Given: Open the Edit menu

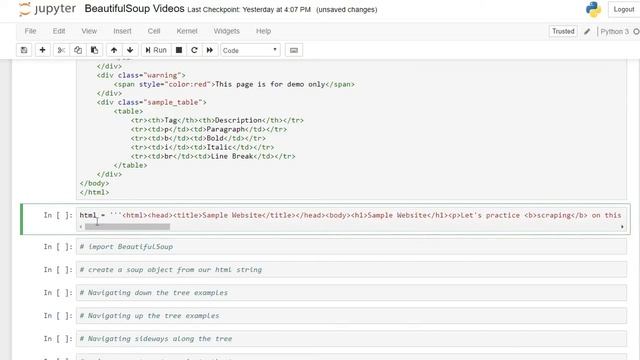Looking at the screenshot, I should [x=59, y=31].
